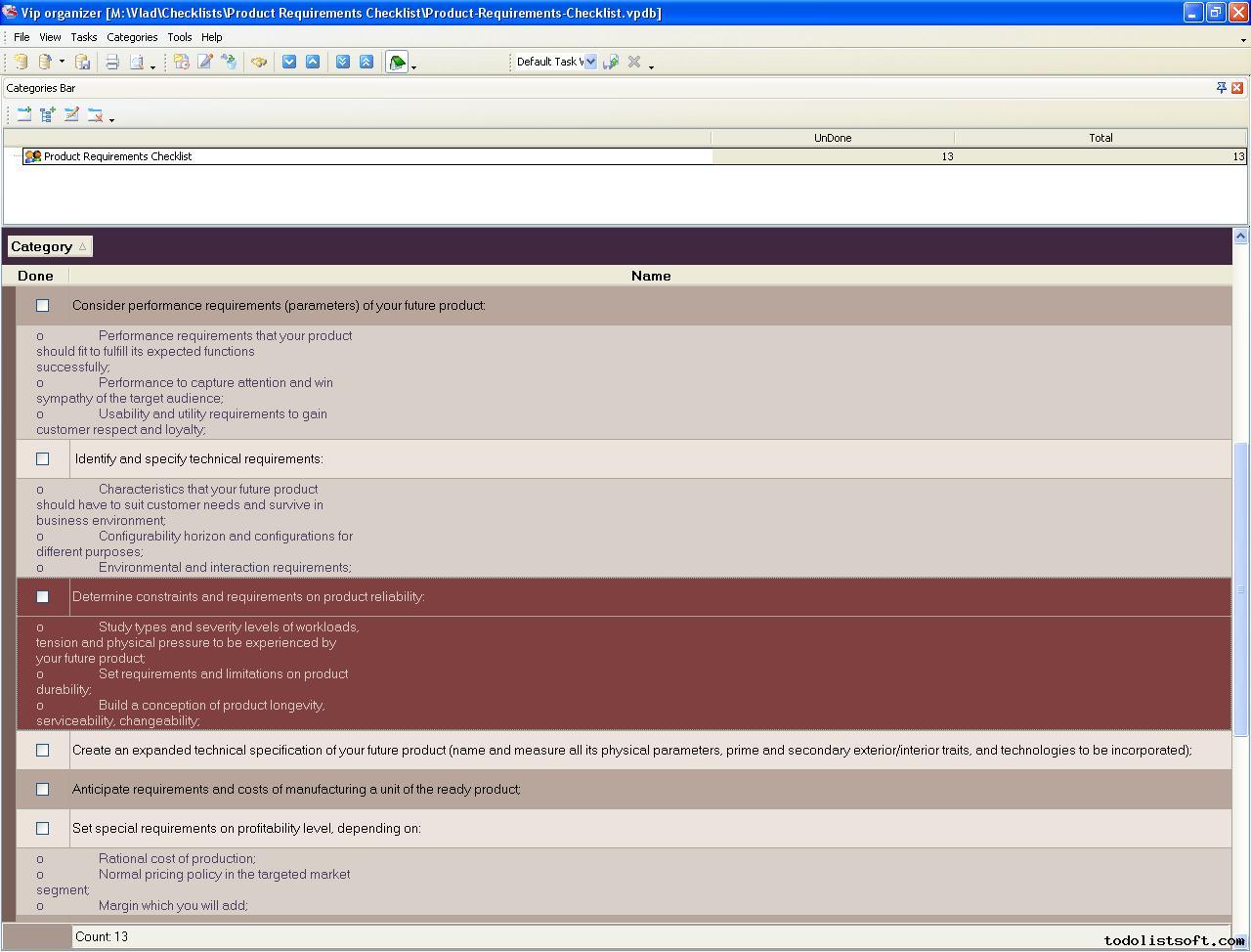Click the single down-arrow move task button
Screen dimensions: 1251x952
point(289,62)
